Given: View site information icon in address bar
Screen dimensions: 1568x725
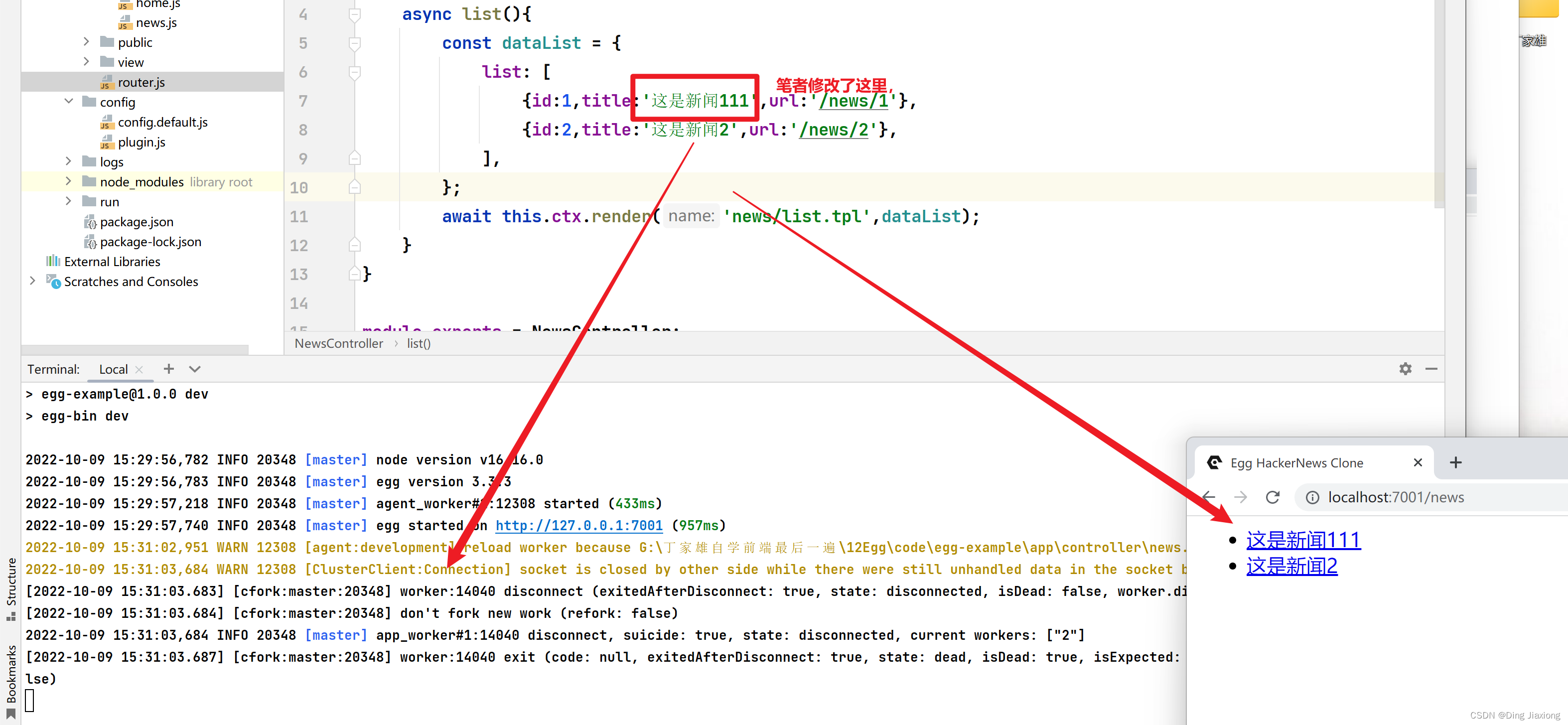Looking at the screenshot, I should point(1312,497).
